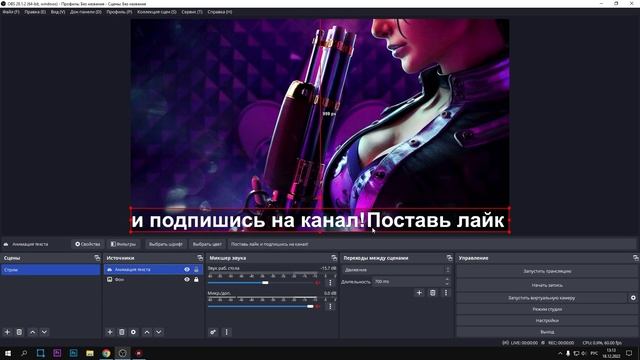Show hidden system tray icons
The image size is (640, 360).
[560, 353]
